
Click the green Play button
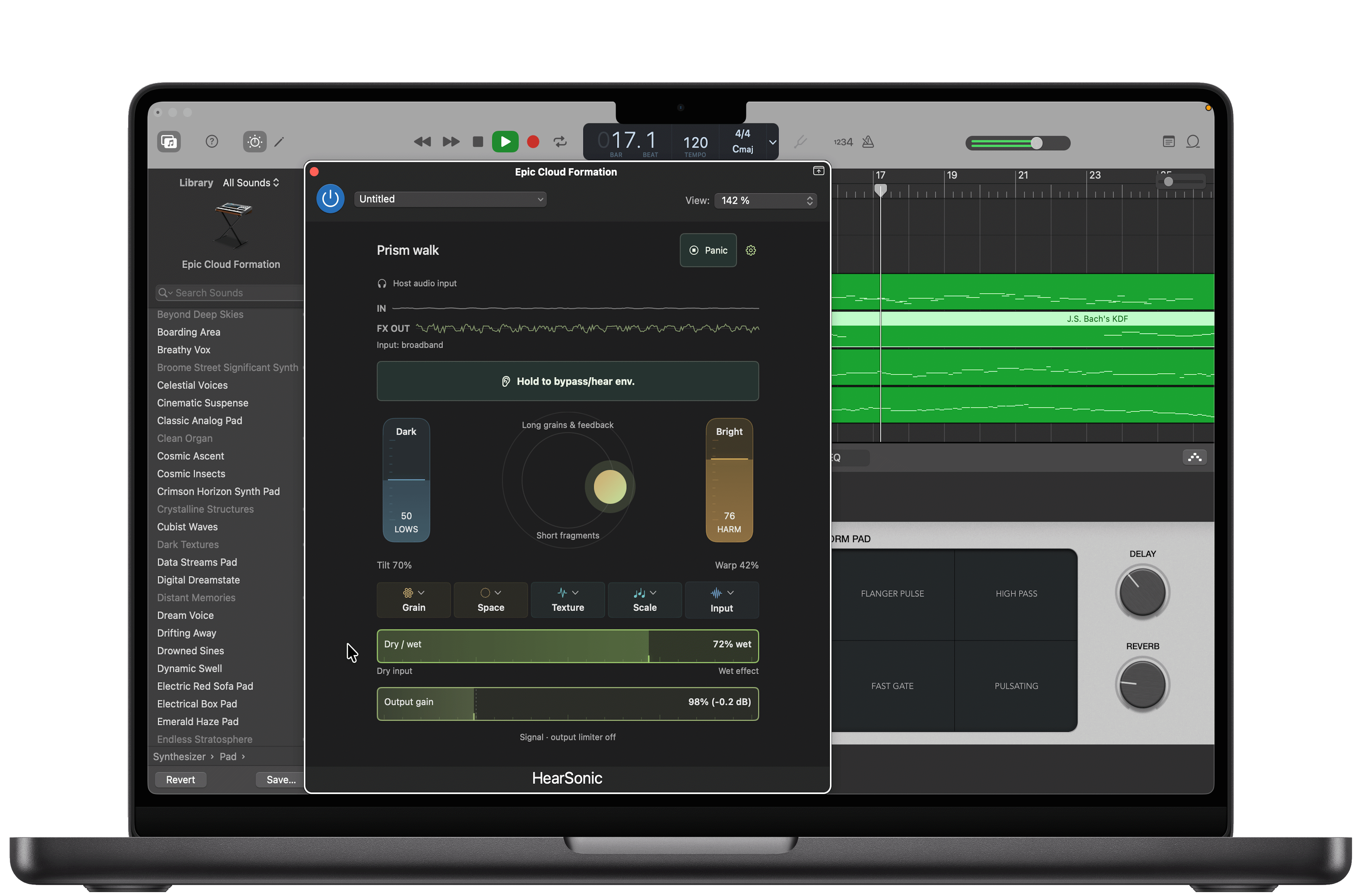pyautogui.click(x=505, y=141)
